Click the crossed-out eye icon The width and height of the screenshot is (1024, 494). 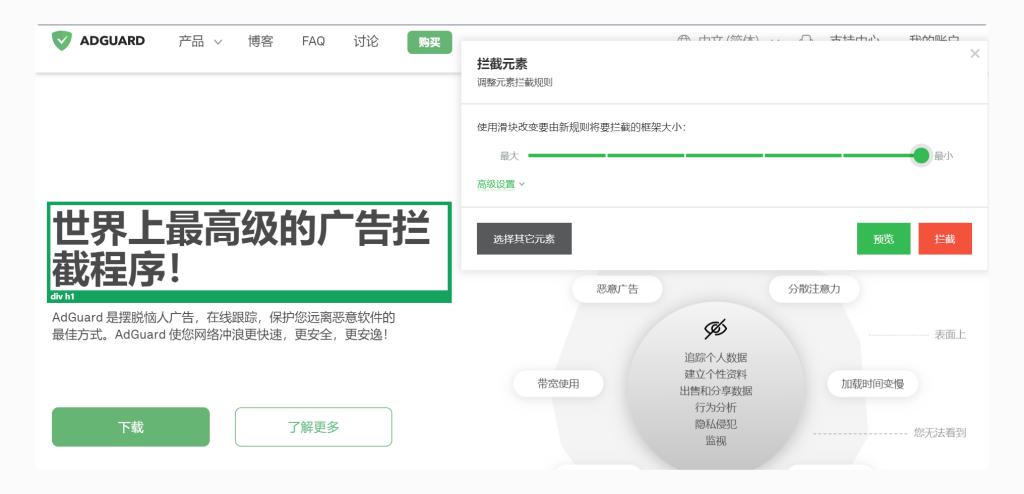[x=715, y=329]
